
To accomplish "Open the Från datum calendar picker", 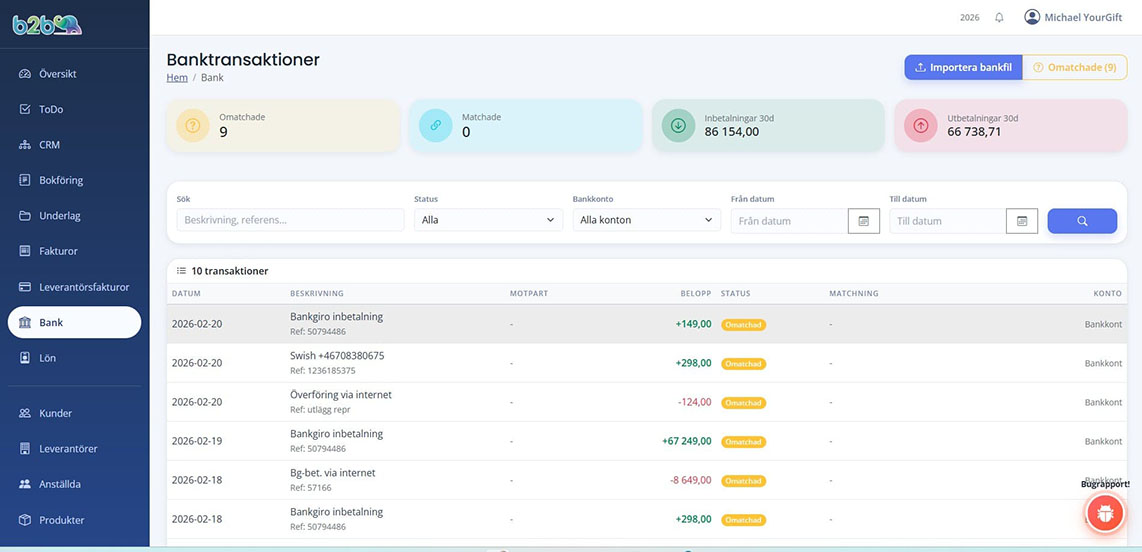I will point(863,221).
